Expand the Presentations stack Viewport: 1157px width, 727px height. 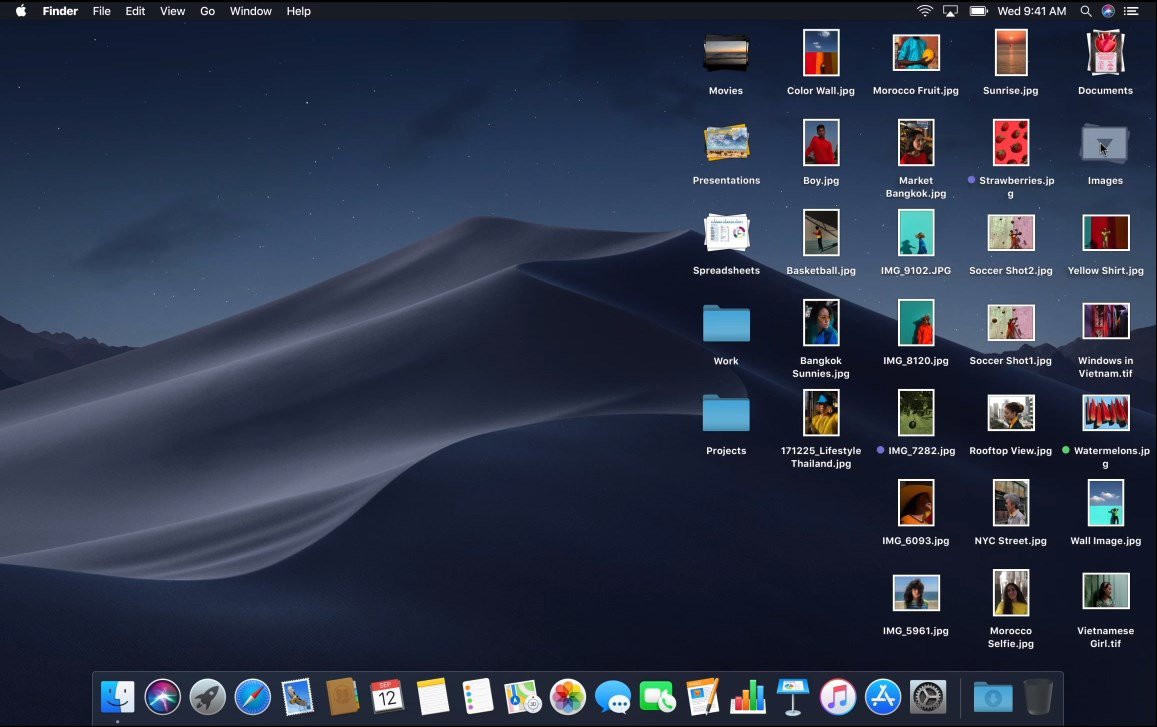726,143
